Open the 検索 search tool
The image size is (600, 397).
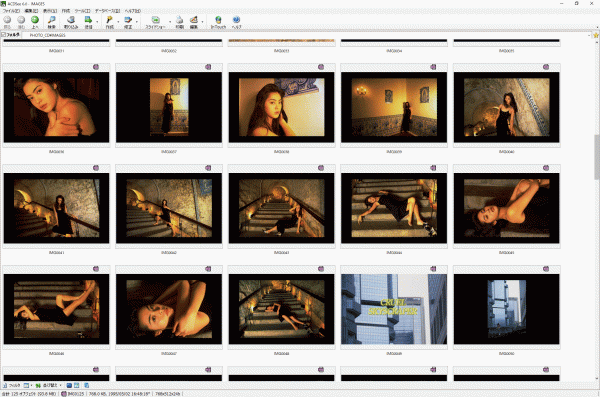[52, 20]
